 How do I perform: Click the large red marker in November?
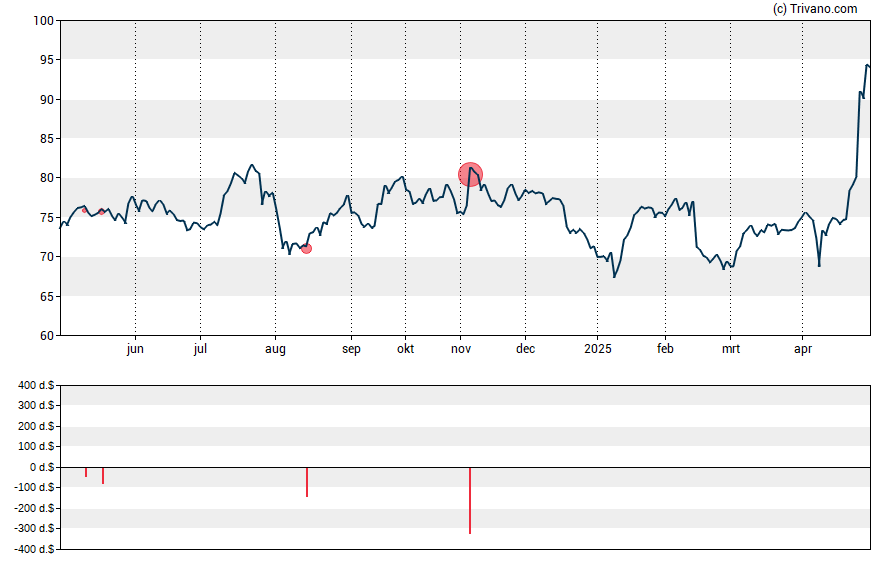tap(470, 174)
